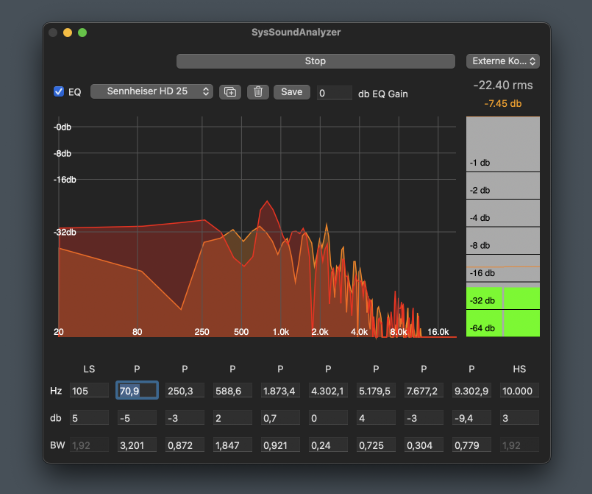
Task: Click the db EQ Gain input field
Action: 334,93
